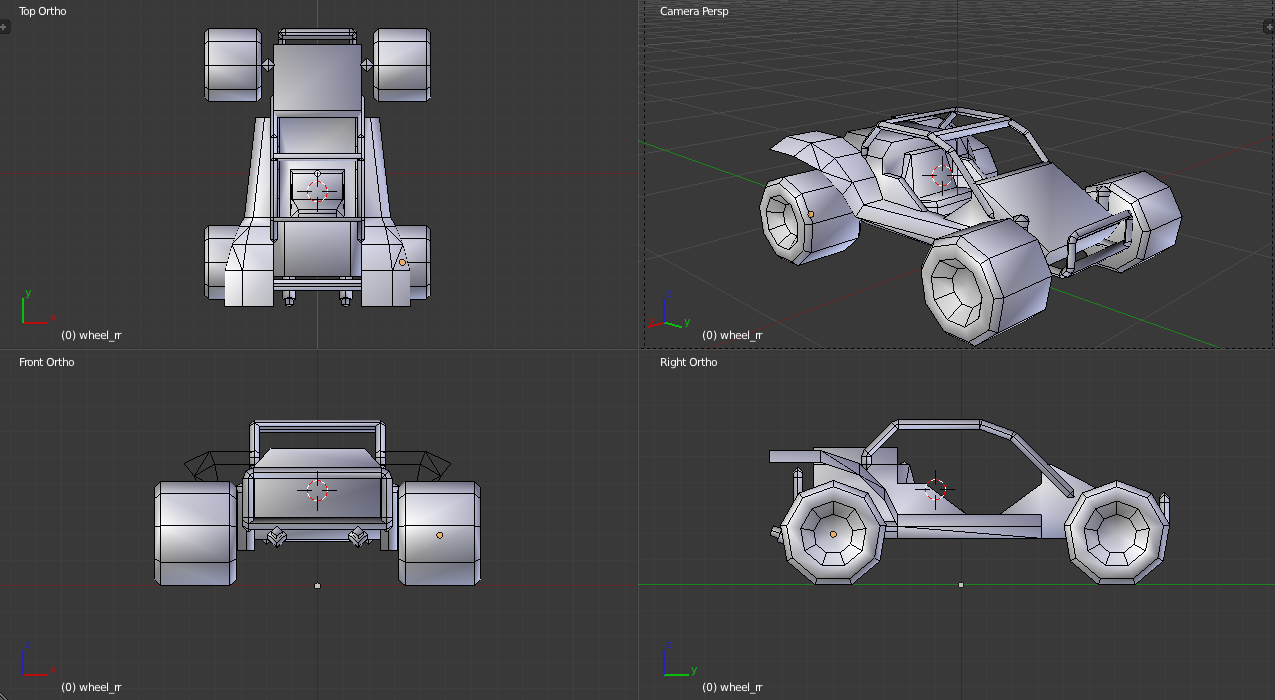Click the 3D cursor in Front Ortho view

tap(317, 490)
